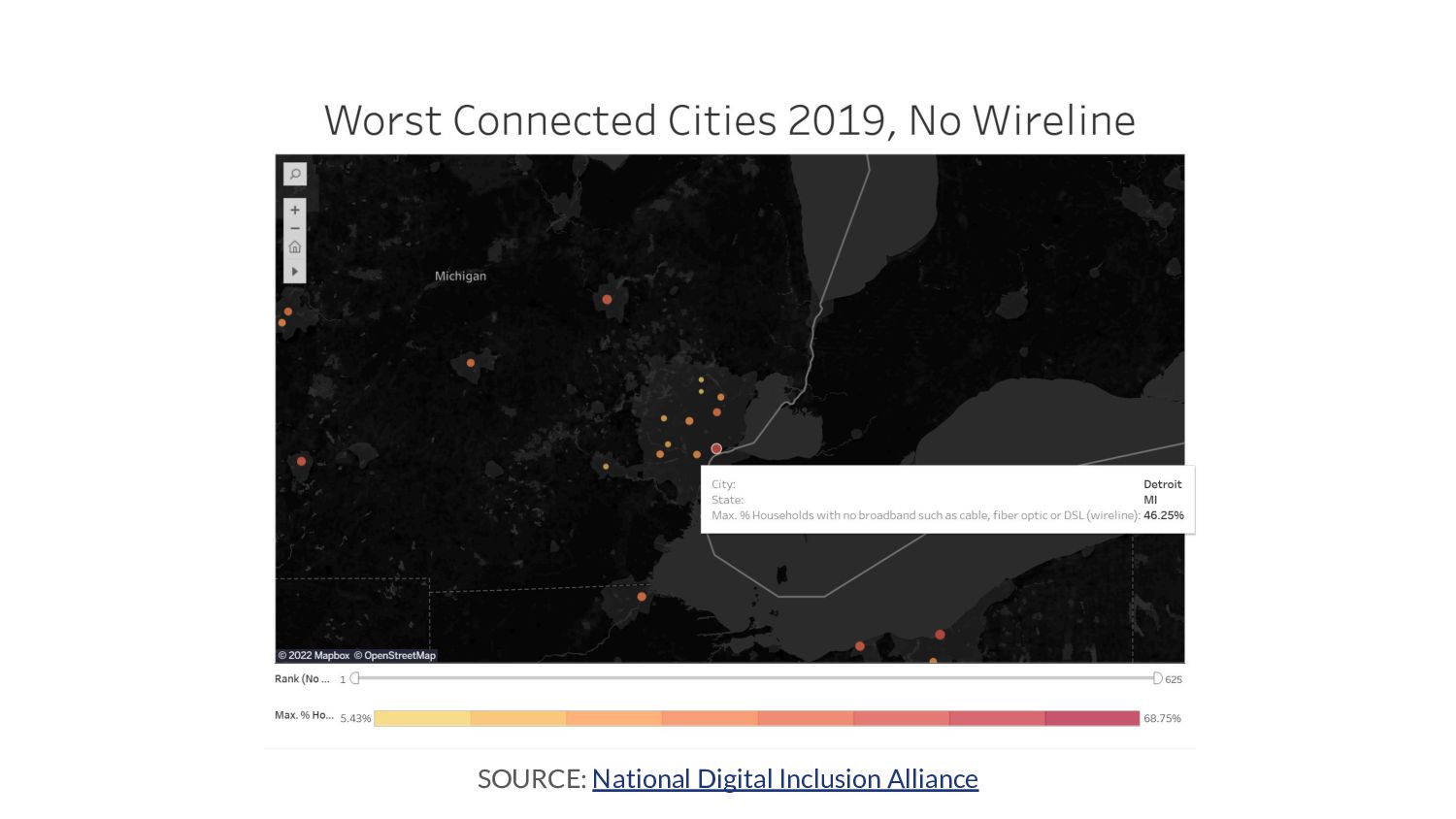Expand map tools with the arrow icon
The height and width of the screenshot is (819, 1456).
point(295,272)
